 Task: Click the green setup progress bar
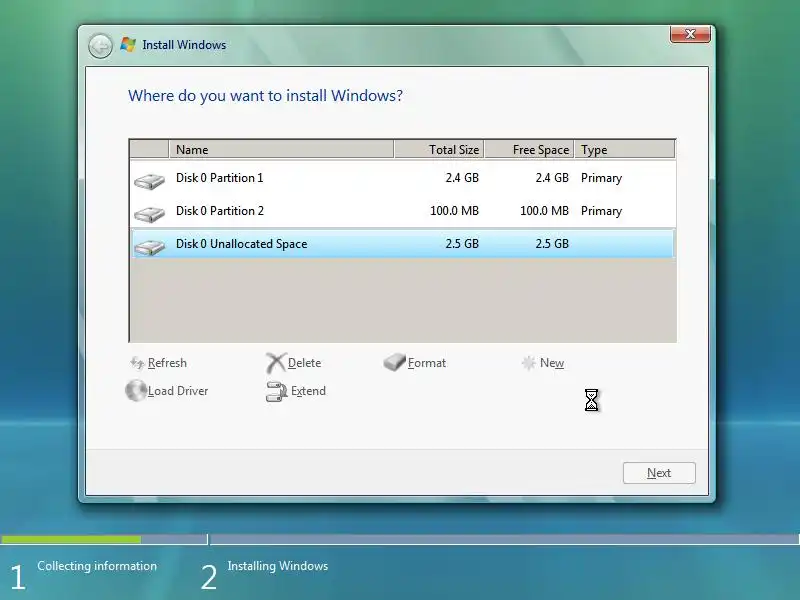[x=71, y=539]
